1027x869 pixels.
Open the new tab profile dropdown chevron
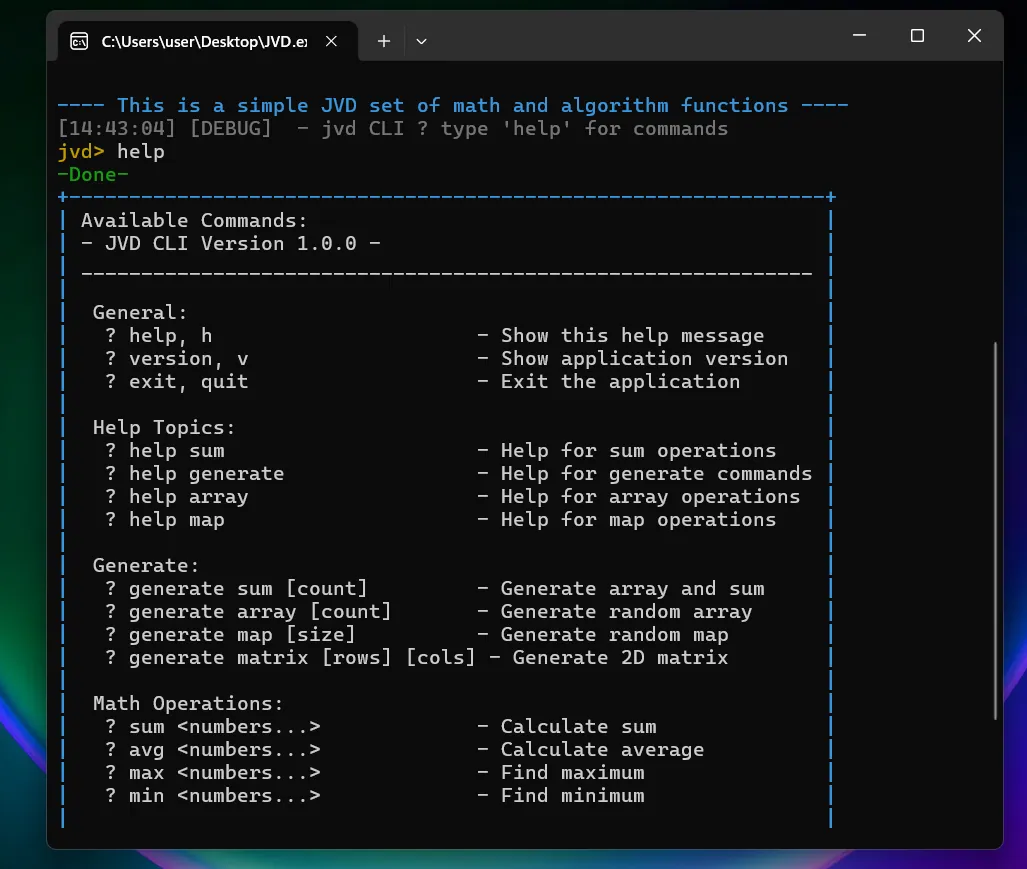pos(421,41)
